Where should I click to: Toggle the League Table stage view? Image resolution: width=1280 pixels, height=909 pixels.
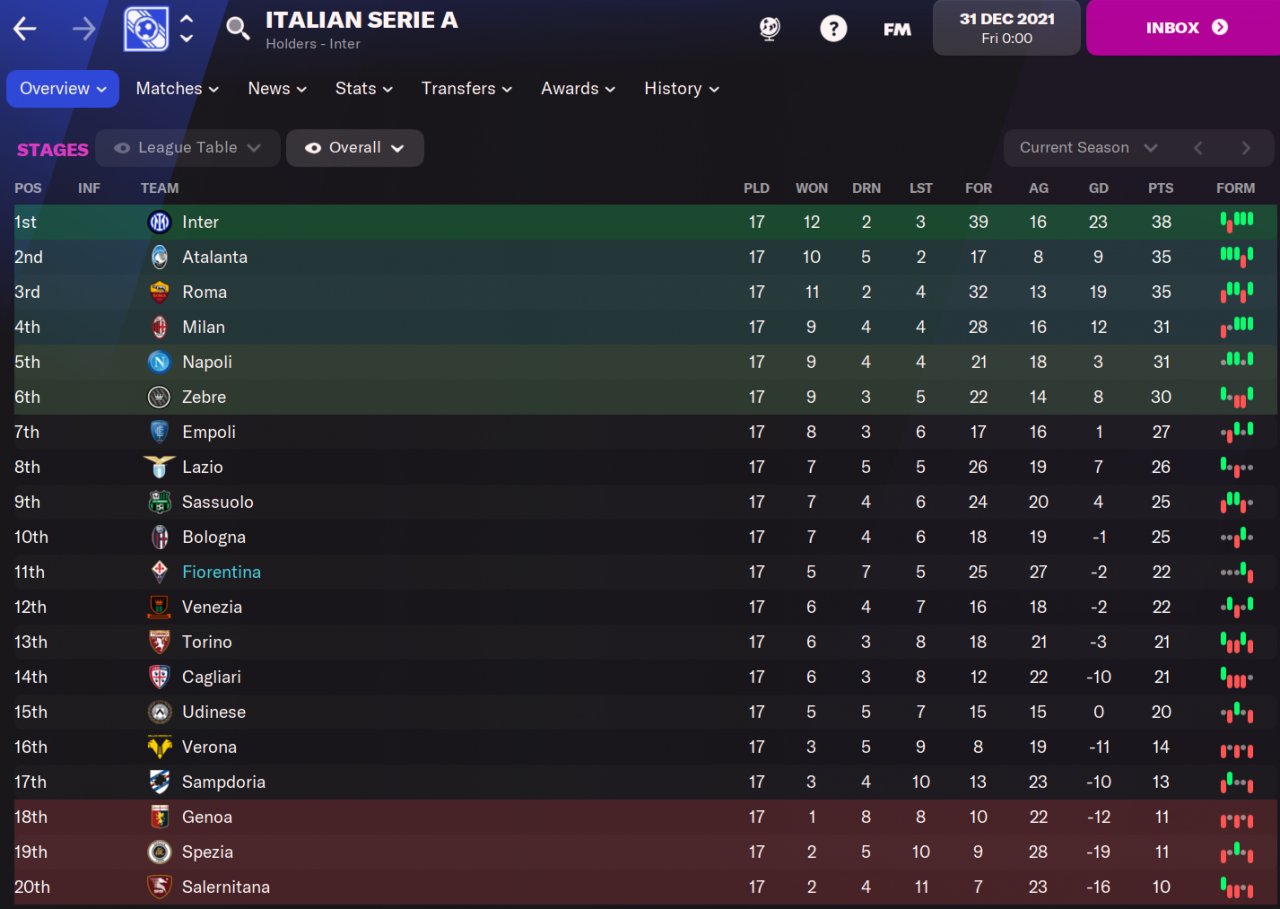pyautogui.click(x=187, y=148)
